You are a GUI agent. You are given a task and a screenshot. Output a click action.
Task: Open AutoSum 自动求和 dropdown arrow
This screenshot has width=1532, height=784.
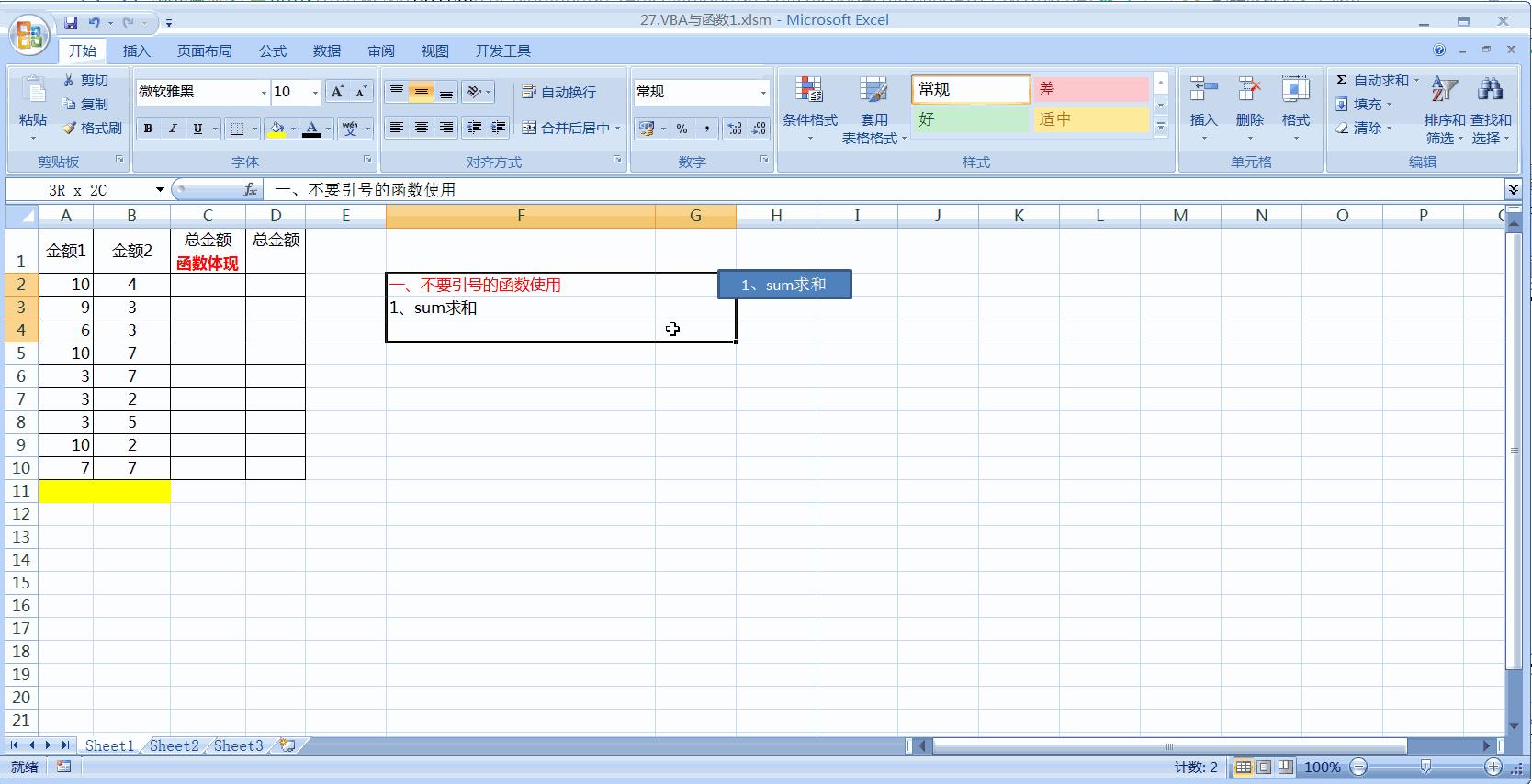pos(1416,81)
